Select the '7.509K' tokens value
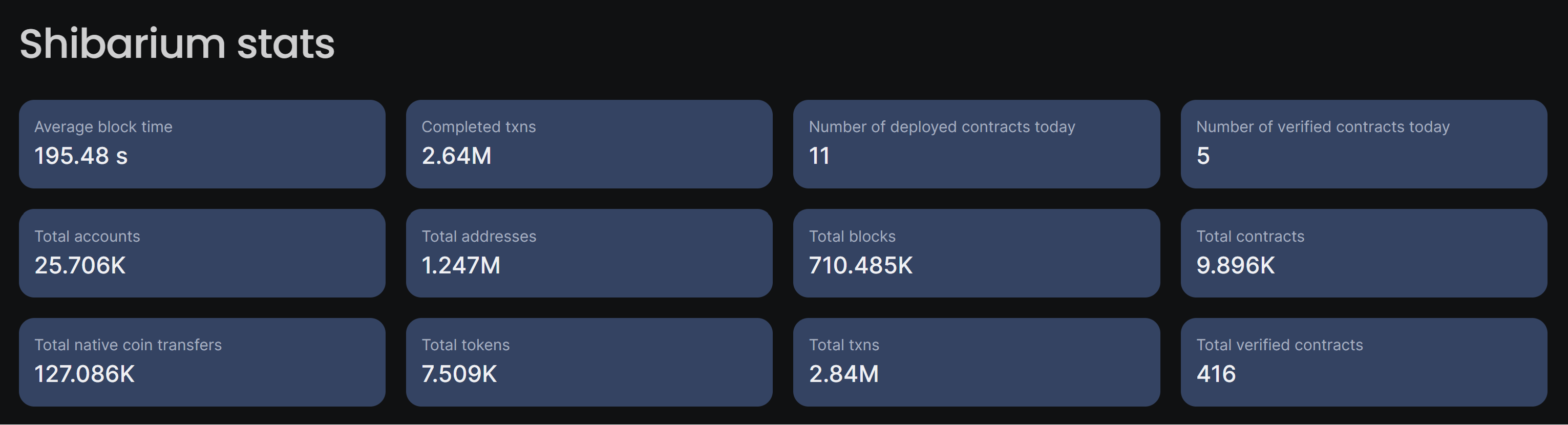The image size is (1568, 425). (x=459, y=374)
